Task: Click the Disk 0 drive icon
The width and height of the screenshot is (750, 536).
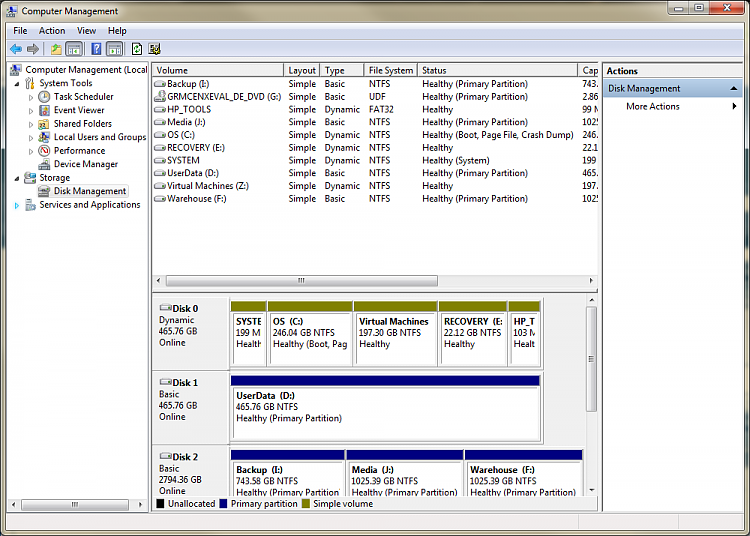Action: (x=165, y=307)
